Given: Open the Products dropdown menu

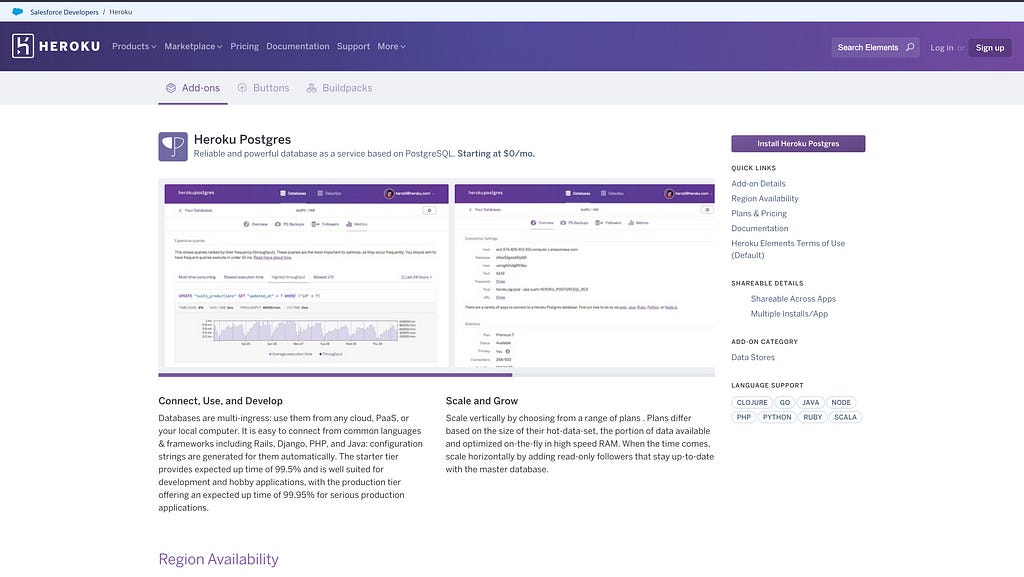Looking at the screenshot, I should tap(134, 46).
